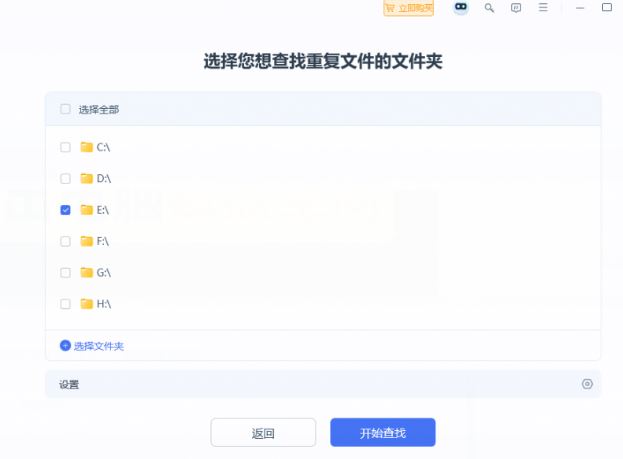This screenshot has height=459, width=623.
Task: Click the blue plus add-folder icon
Action: [x=66, y=346]
